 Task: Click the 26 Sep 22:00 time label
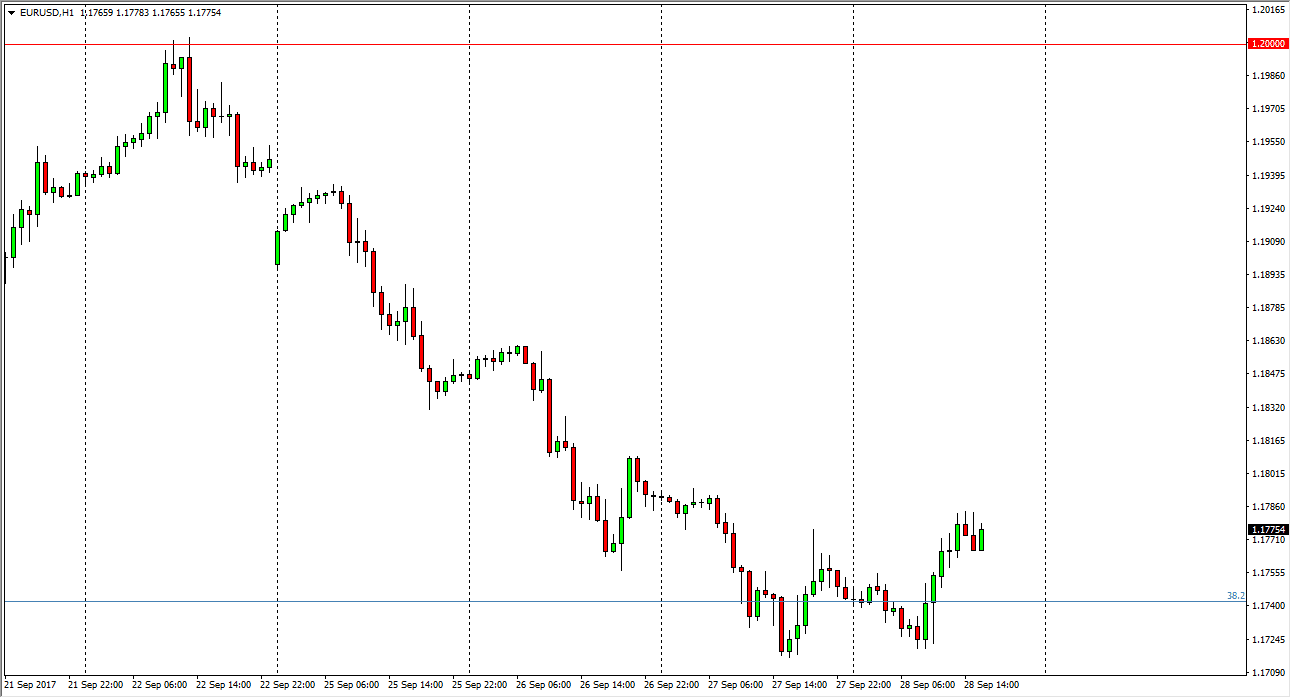671,686
